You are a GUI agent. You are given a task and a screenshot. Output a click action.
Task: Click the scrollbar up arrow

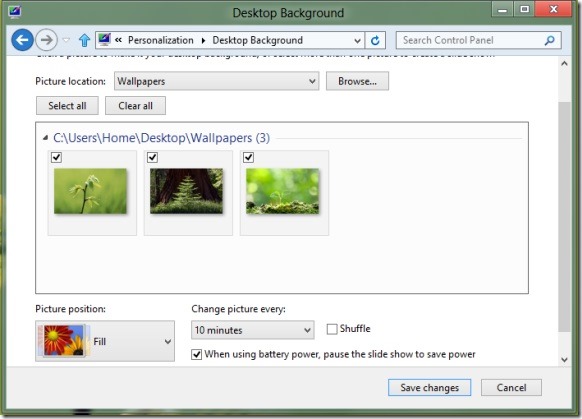tap(565, 63)
